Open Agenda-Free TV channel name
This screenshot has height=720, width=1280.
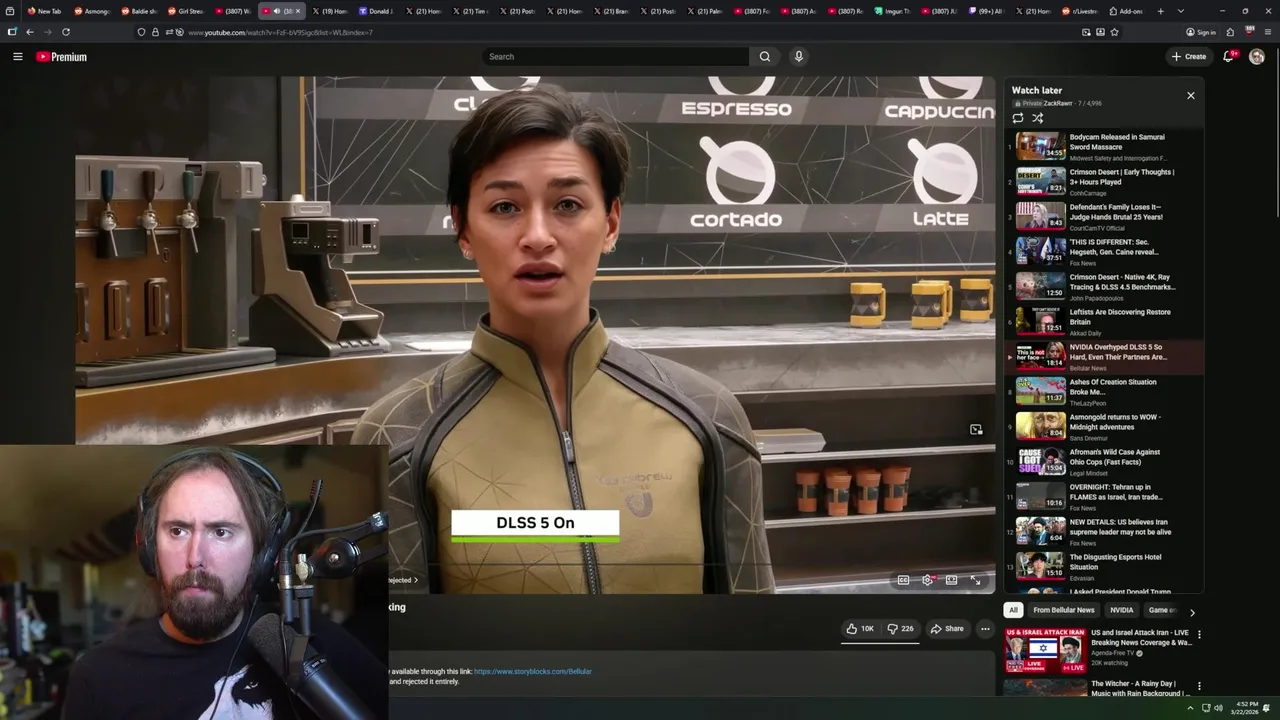(1116, 653)
